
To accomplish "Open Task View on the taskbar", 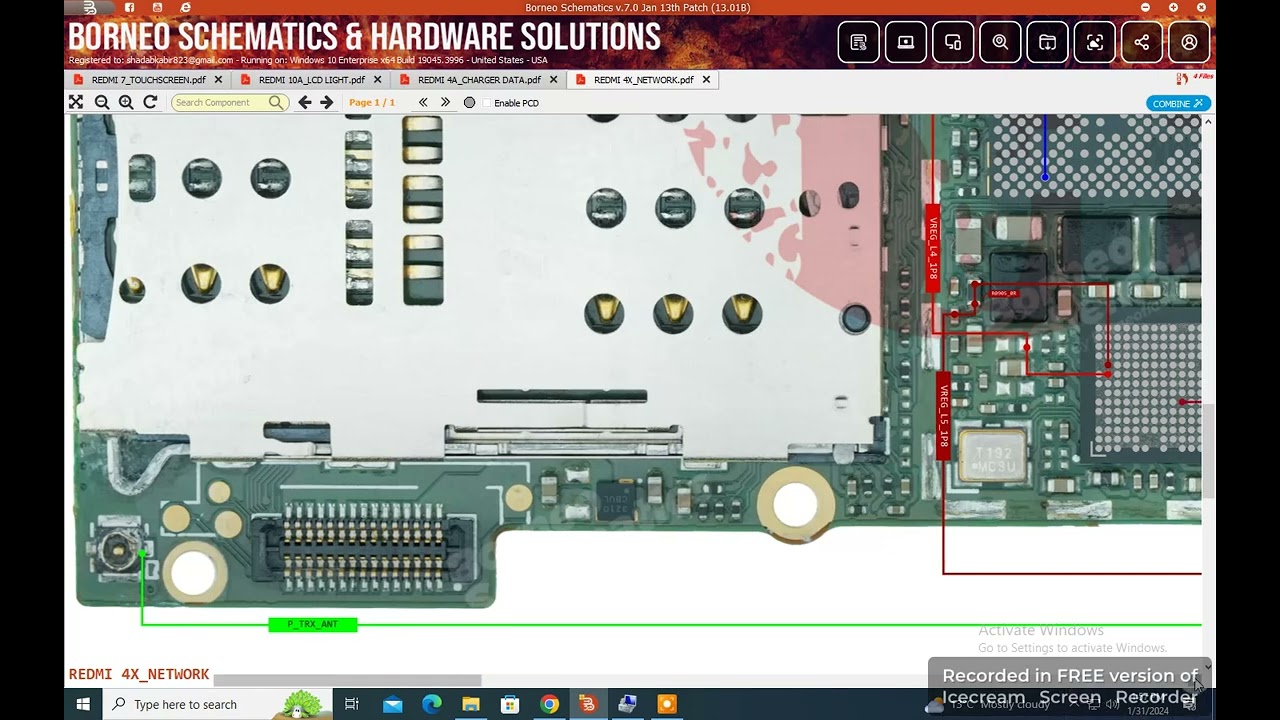I will click(351, 704).
